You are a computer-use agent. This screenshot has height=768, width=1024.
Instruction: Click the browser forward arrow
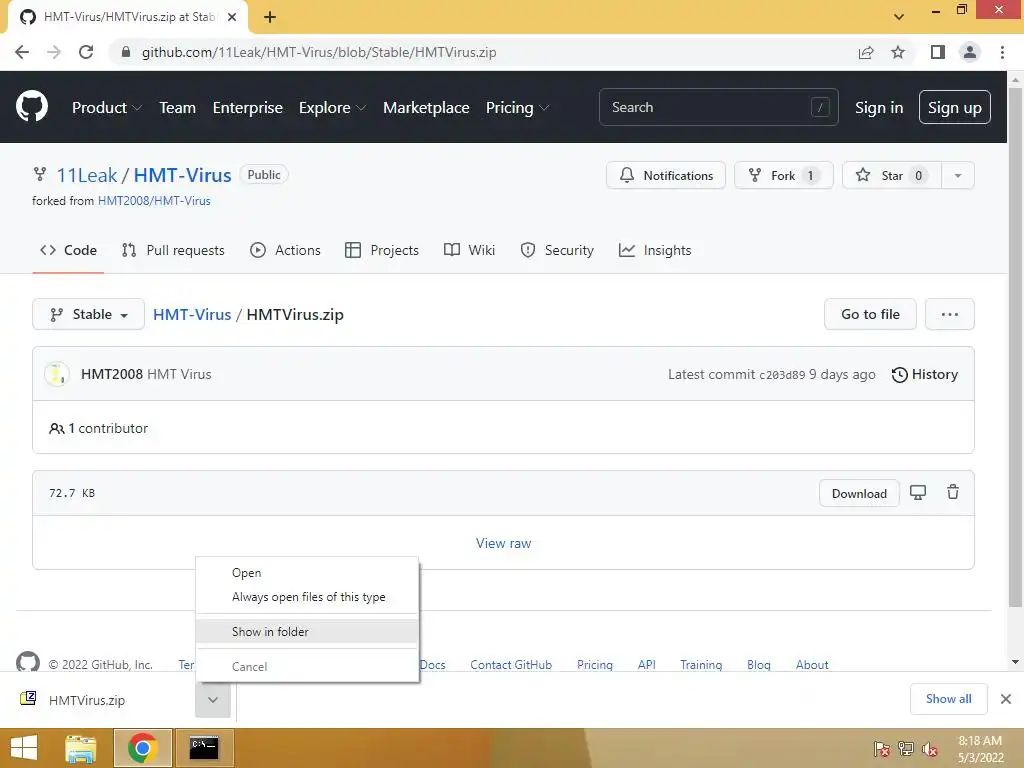point(54,52)
